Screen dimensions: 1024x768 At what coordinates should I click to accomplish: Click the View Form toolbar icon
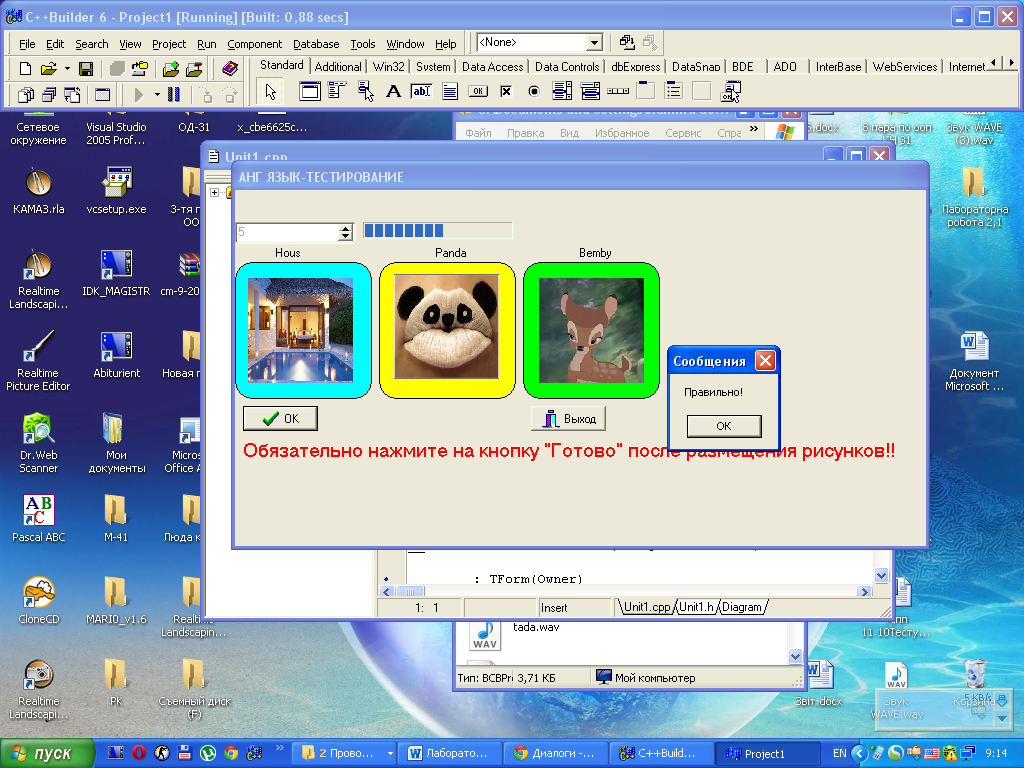click(x=49, y=95)
